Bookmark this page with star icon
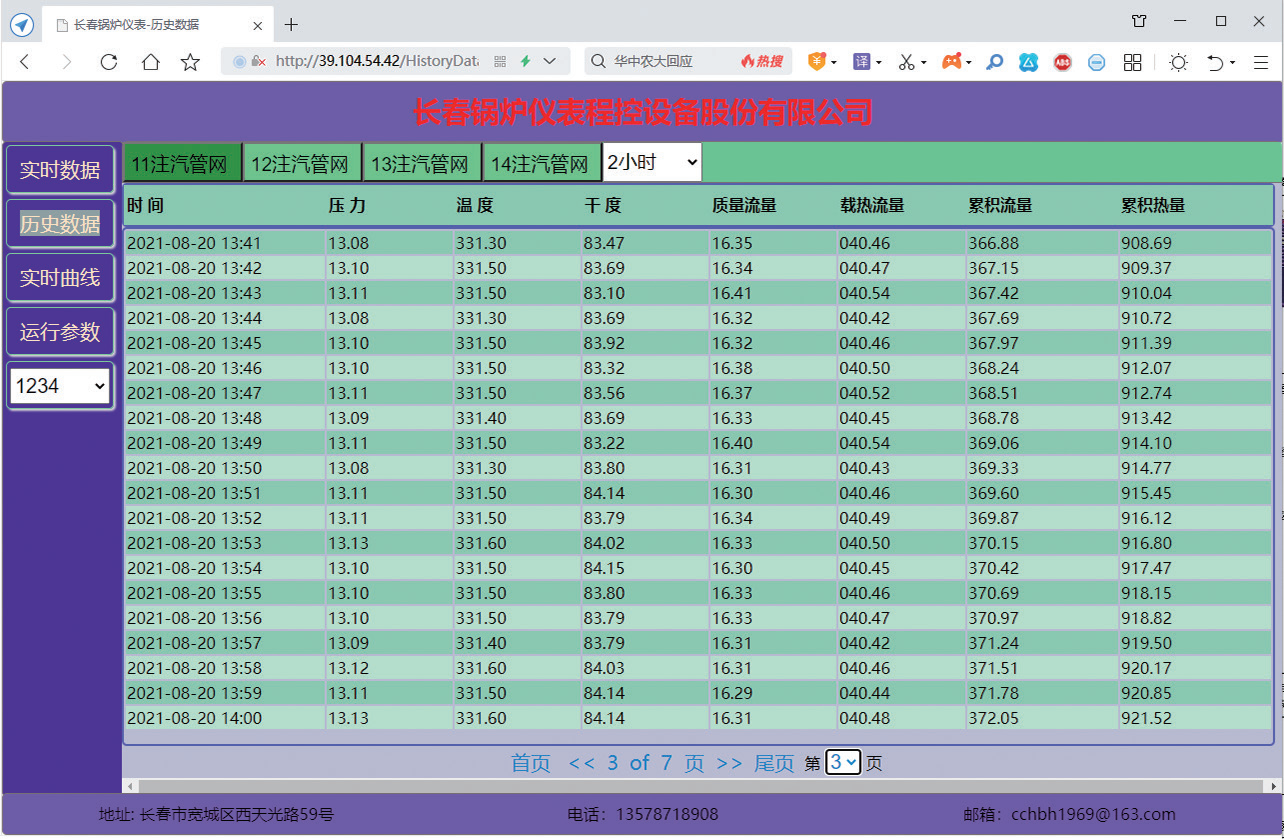The width and height of the screenshot is (1284, 839). (190, 62)
